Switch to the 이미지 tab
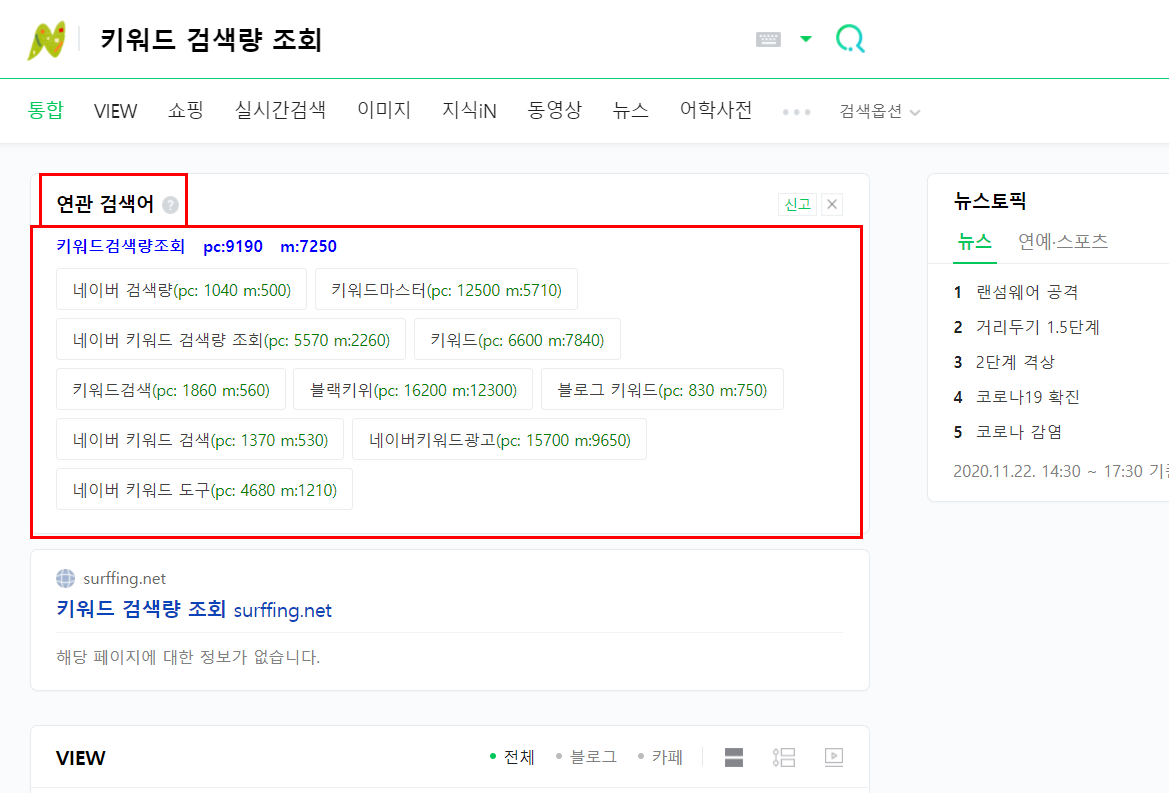The image size is (1169, 793). tap(384, 110)
